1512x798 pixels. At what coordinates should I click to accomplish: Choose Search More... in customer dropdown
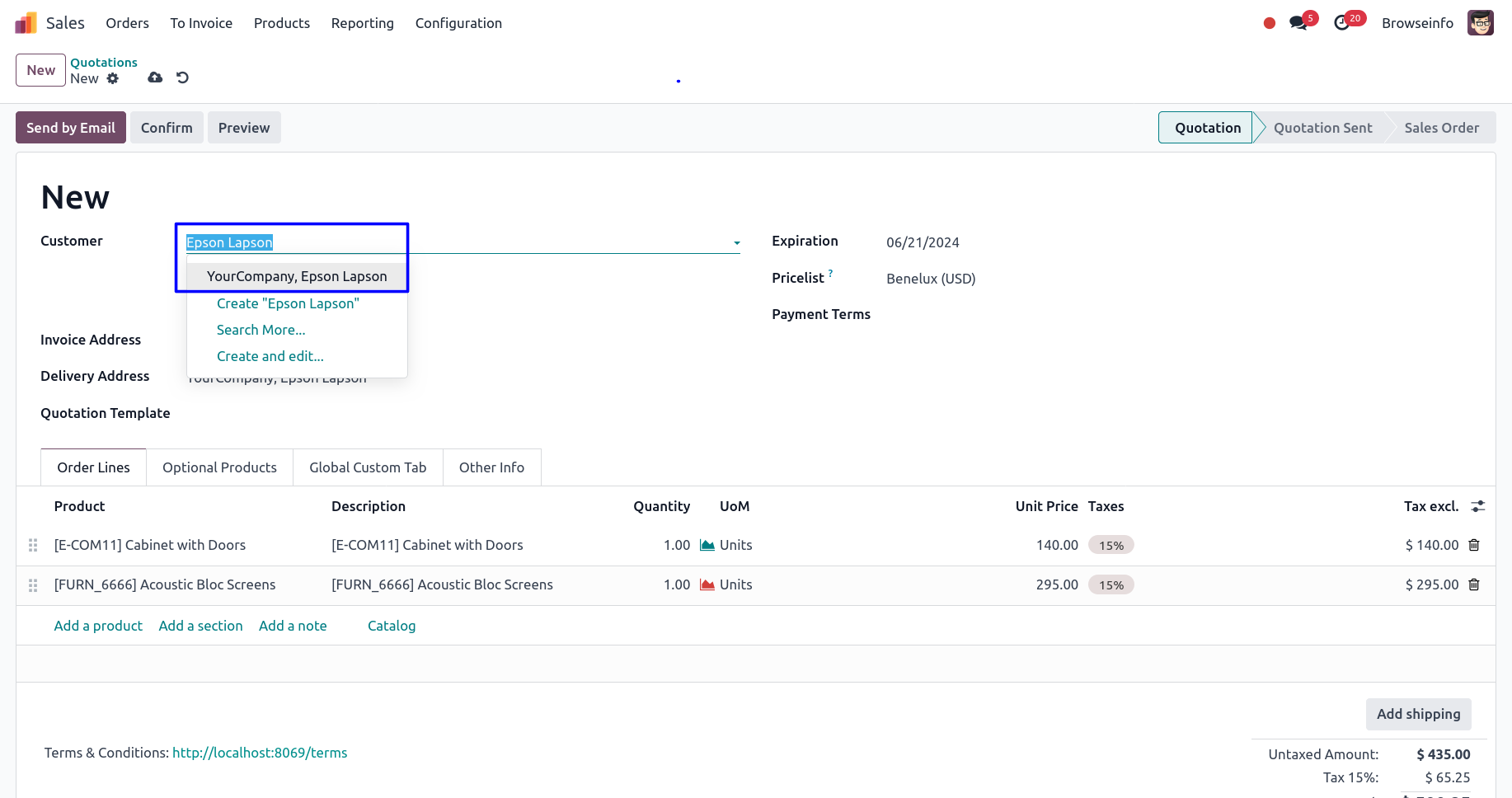[261, 330]
